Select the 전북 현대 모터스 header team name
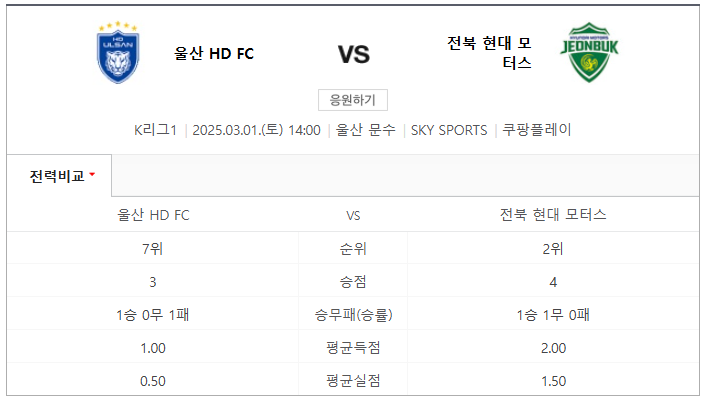This screenshot has width=707, height=402. (489, 53)
